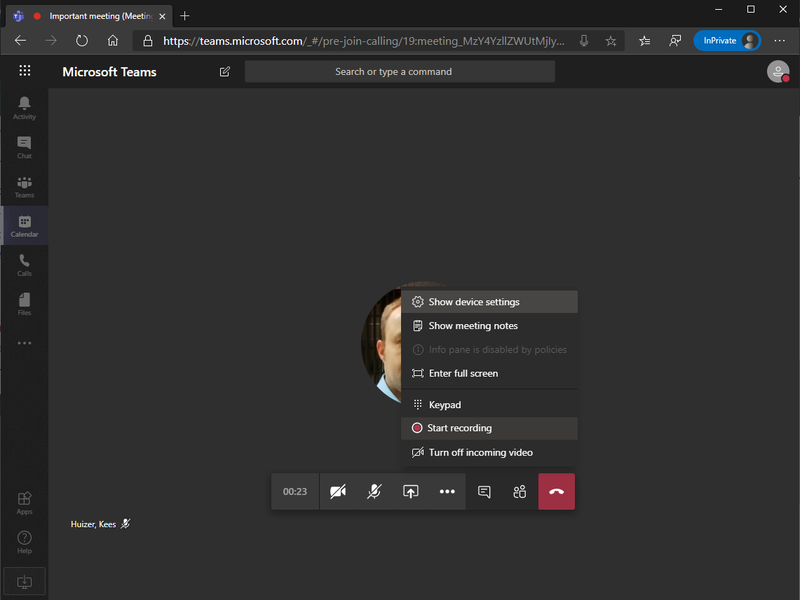Screen dimensions: 800x600
Task: Open Chat in the left sidebar
Action: (24, 147)
